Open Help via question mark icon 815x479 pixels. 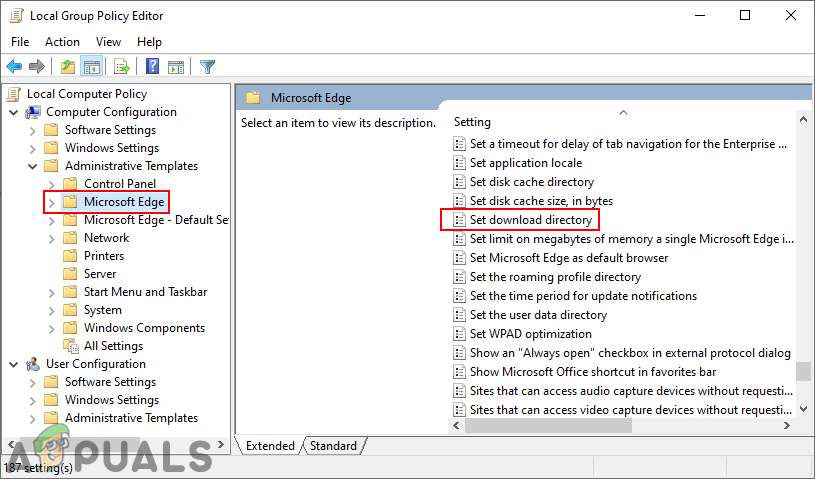(x=153, y=67)
